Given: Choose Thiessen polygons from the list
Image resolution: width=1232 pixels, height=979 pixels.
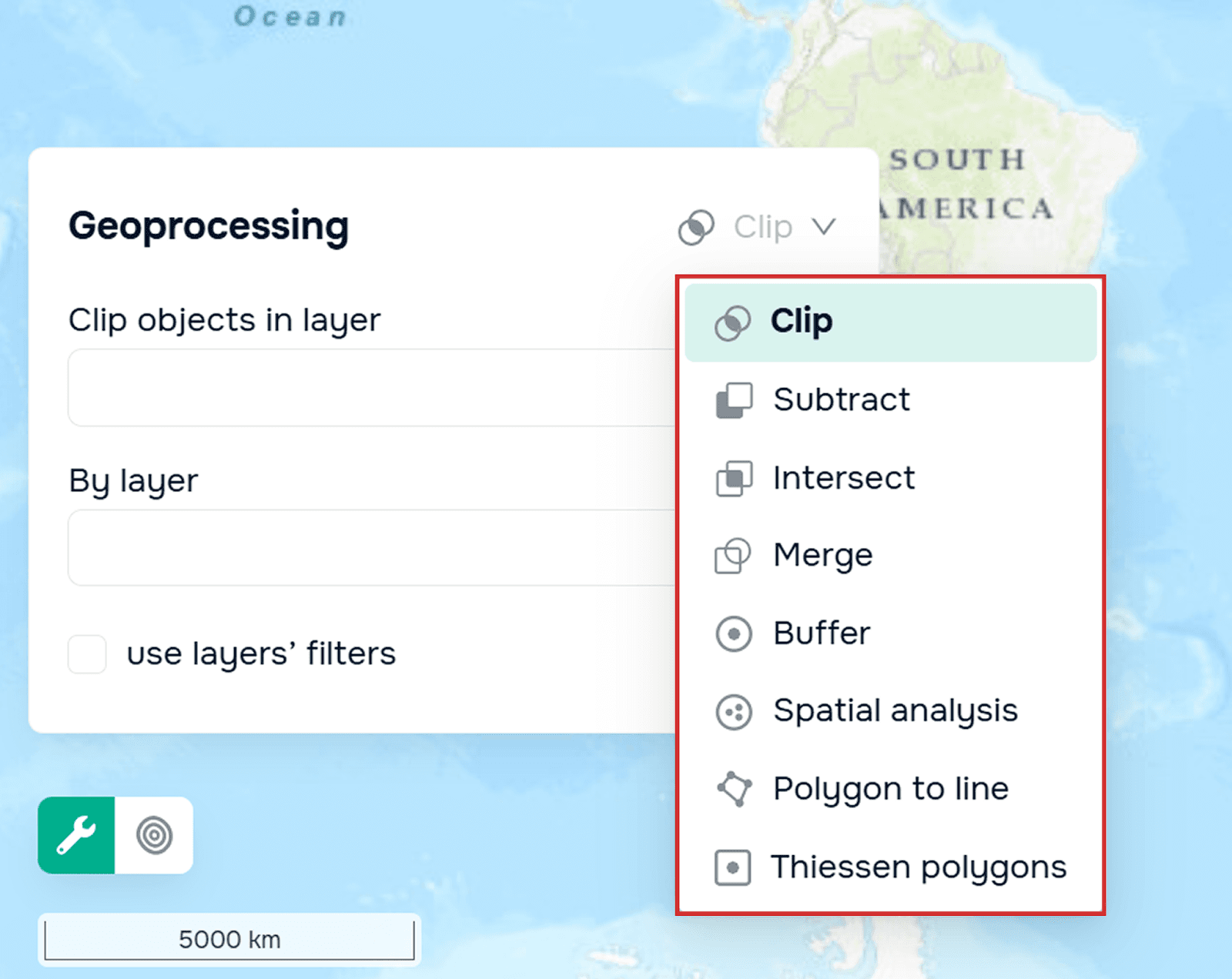Looking at the screenshot, I should (x=891, y=867).
